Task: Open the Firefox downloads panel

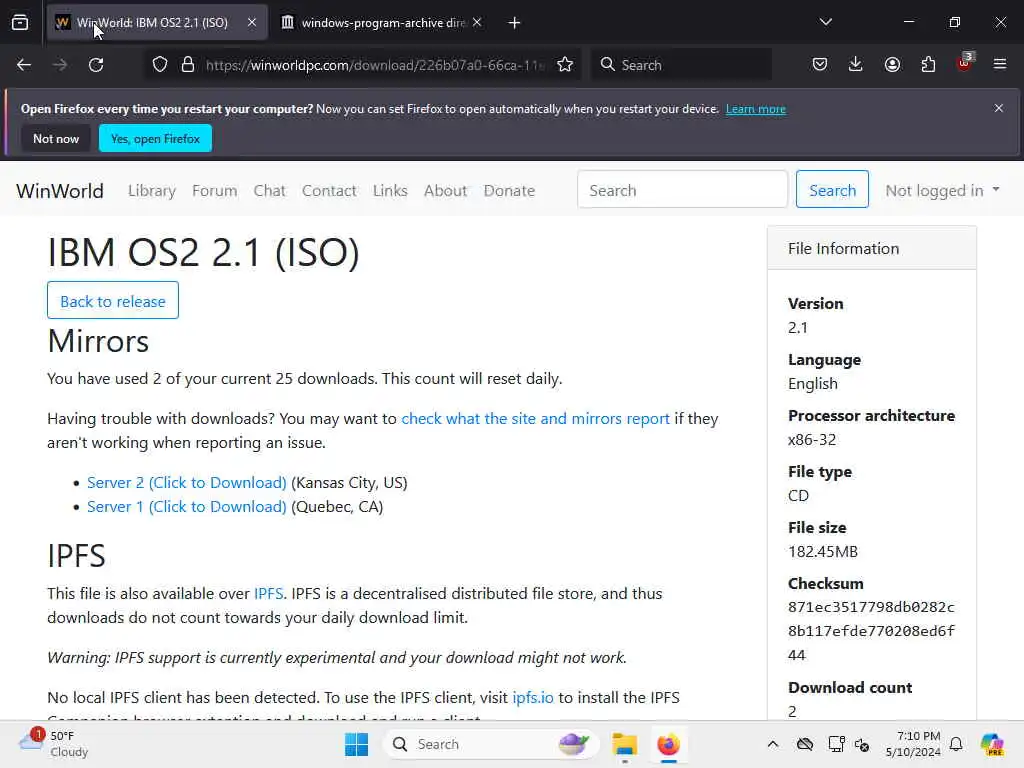Action: tap(856, 65)
